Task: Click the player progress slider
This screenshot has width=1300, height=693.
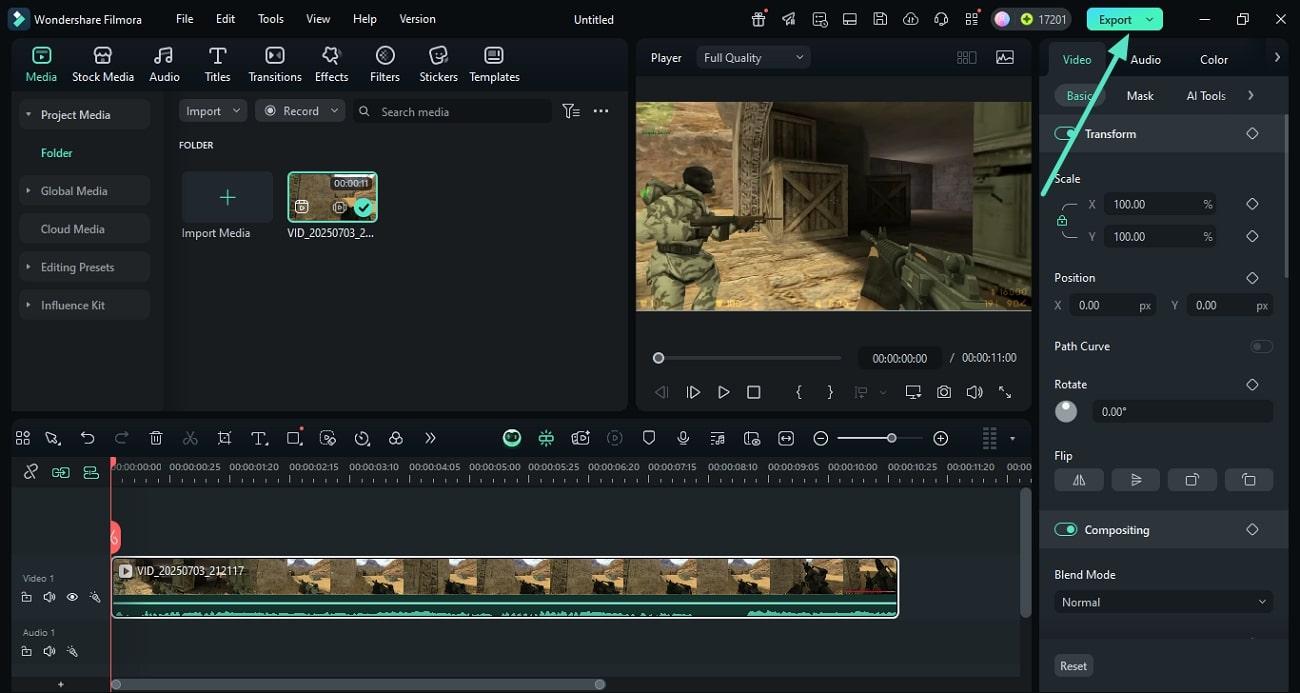Action: pos(749,358)
